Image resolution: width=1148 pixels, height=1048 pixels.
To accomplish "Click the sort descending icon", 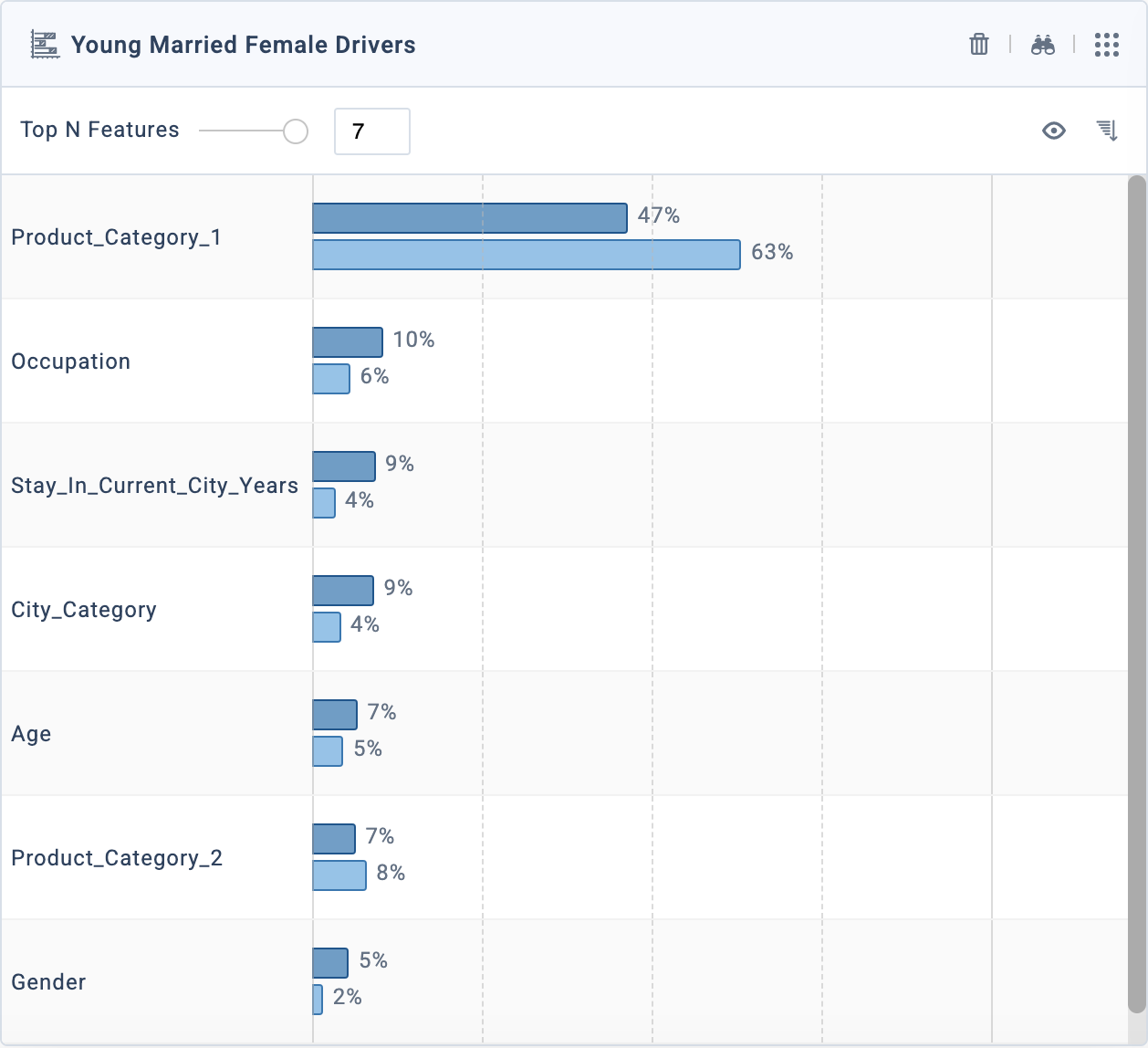I will coord(1107,131).
